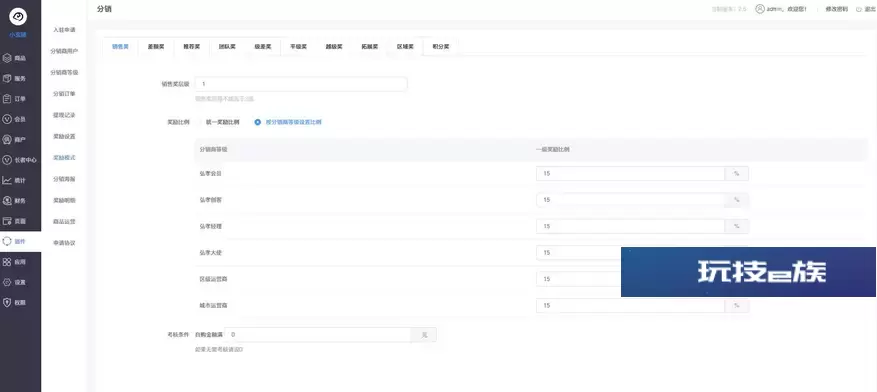Click the 分销商等级 column header

pos(213,149)
